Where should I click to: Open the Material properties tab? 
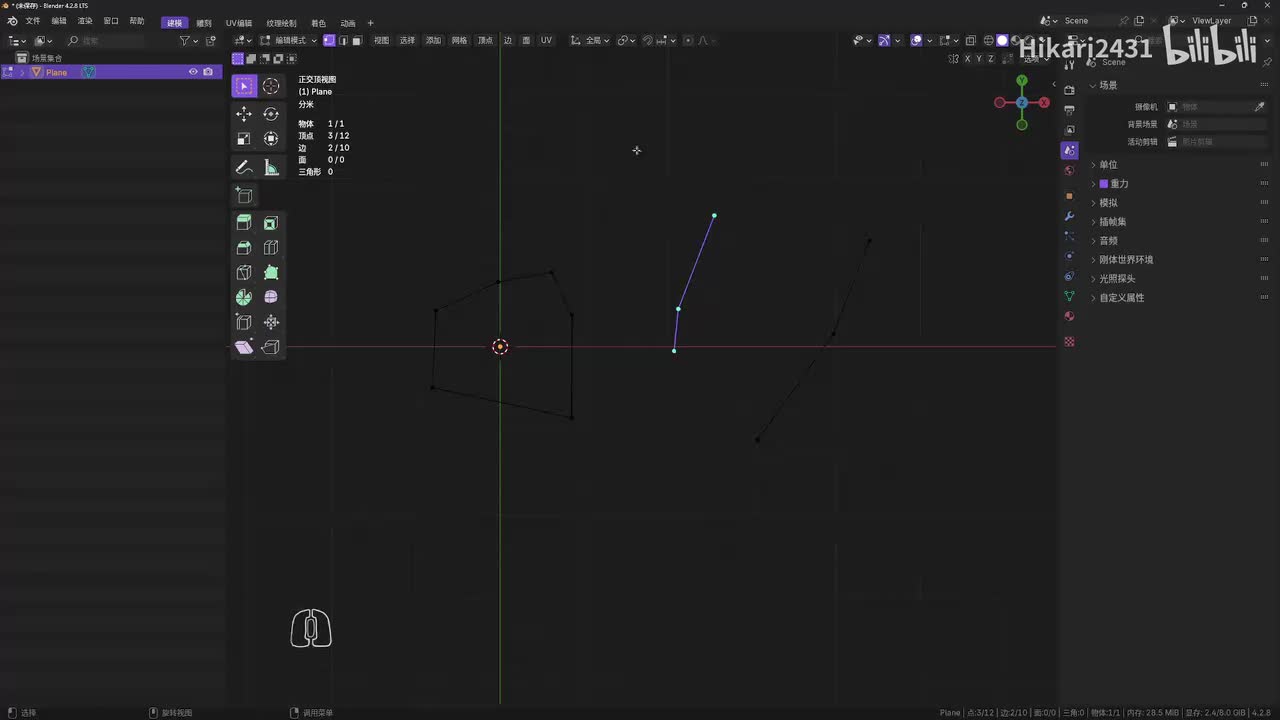(1069, 316)
